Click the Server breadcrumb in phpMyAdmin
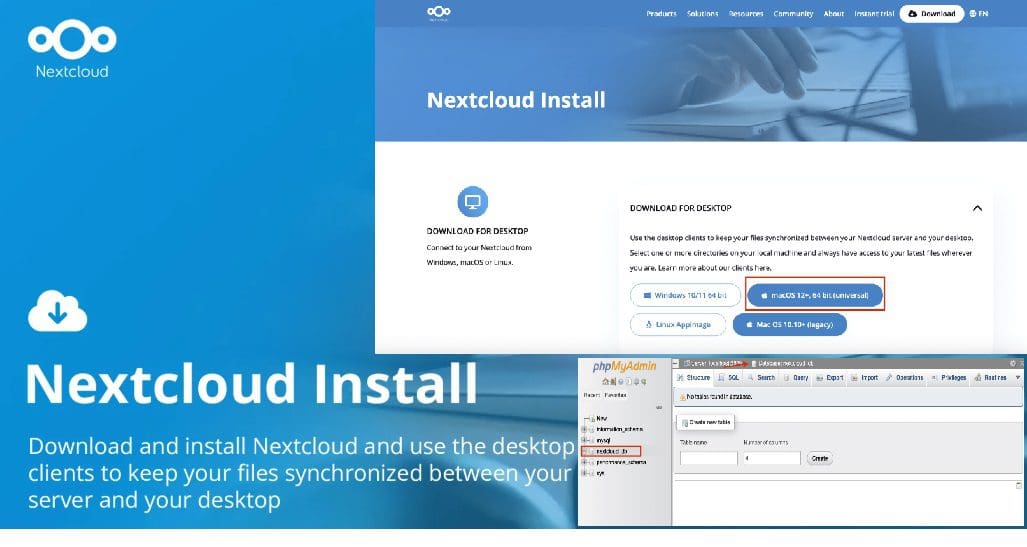The width and height of the screenshot is (1027, 547). 713,364
